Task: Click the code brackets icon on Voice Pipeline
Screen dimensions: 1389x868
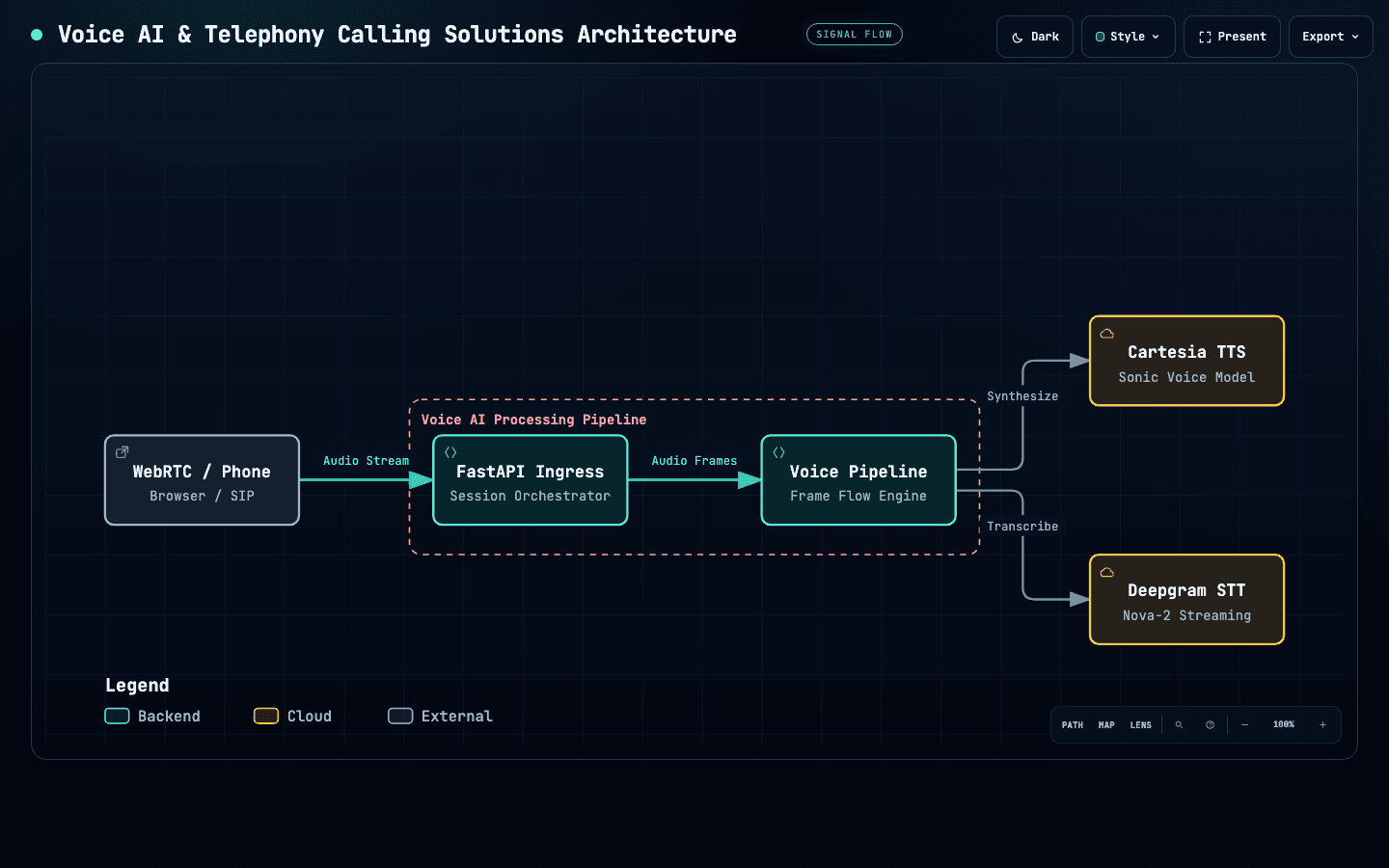Action: pos(778,452)
